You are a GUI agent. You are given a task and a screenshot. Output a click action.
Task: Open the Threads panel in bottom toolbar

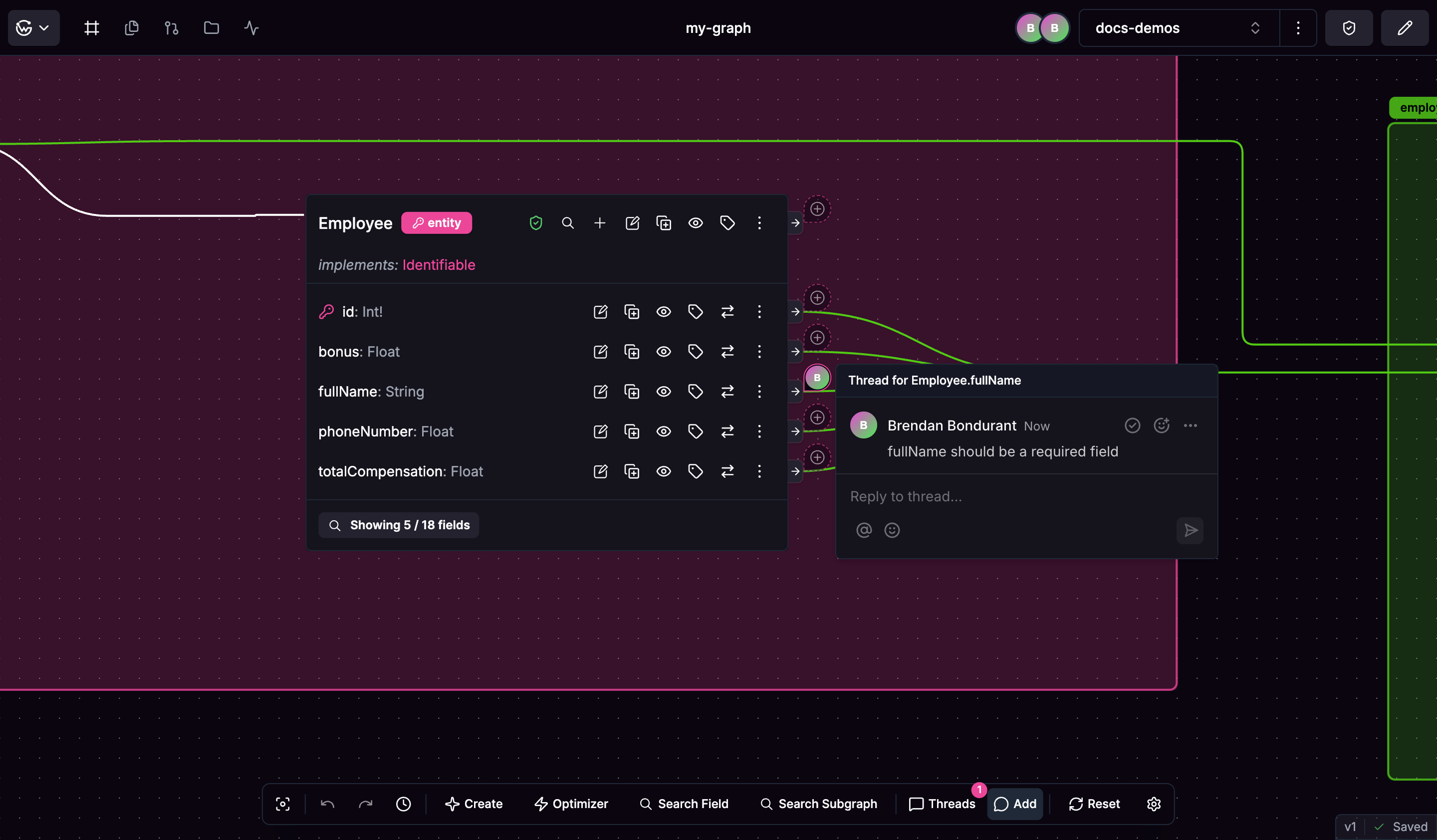[x=942, y=804]
